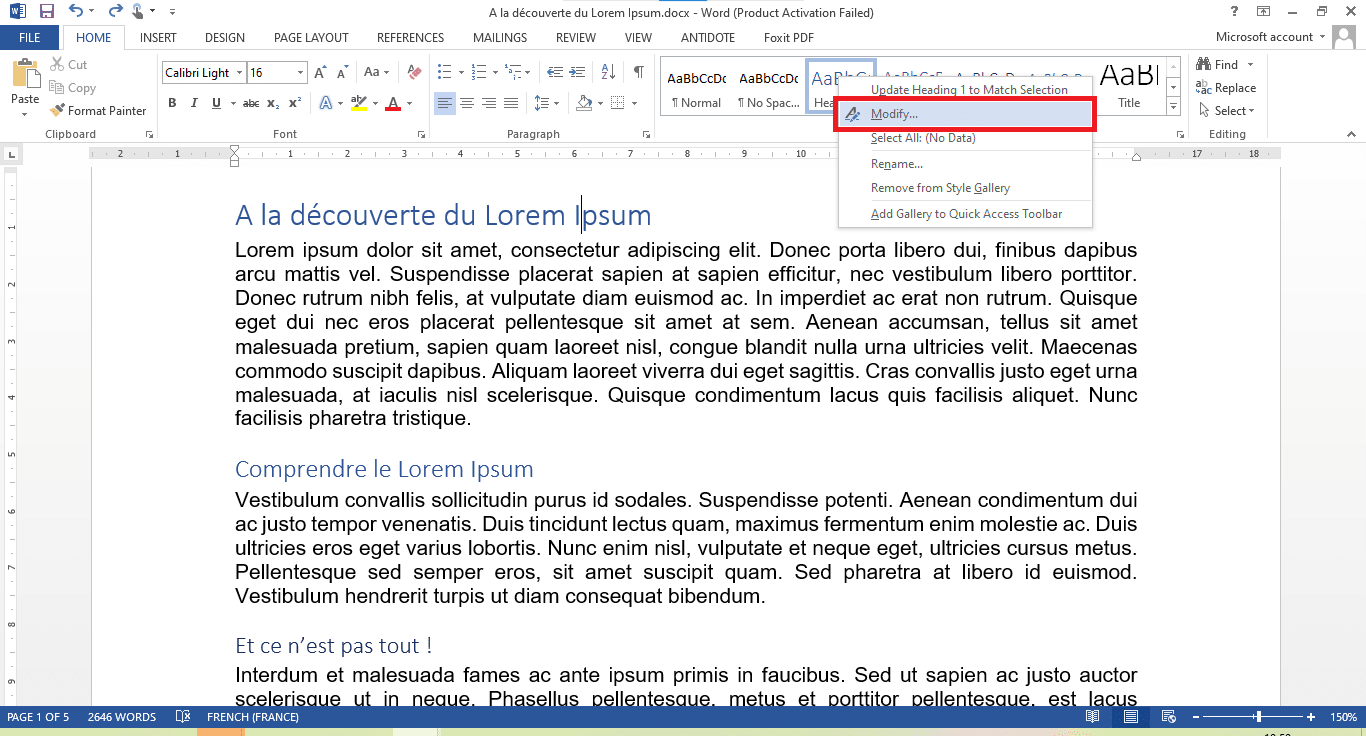Click the red font color button
This screenshot has width=1366, height=736.
point(393,103)
